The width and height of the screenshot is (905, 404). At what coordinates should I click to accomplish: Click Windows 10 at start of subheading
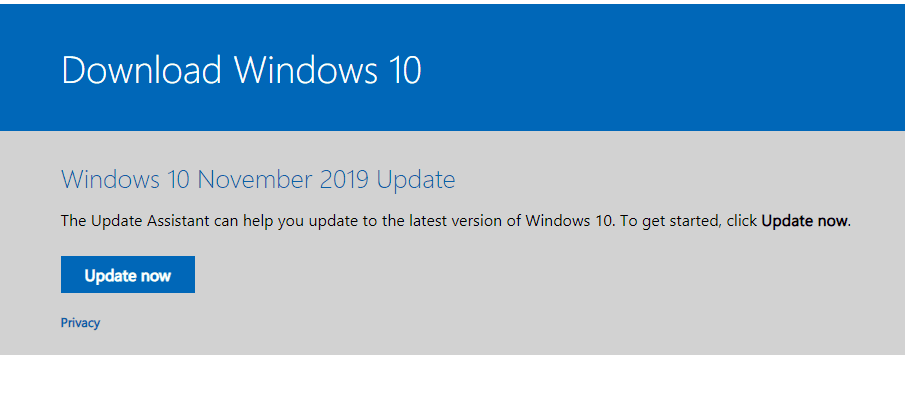(x=126, y=179)
